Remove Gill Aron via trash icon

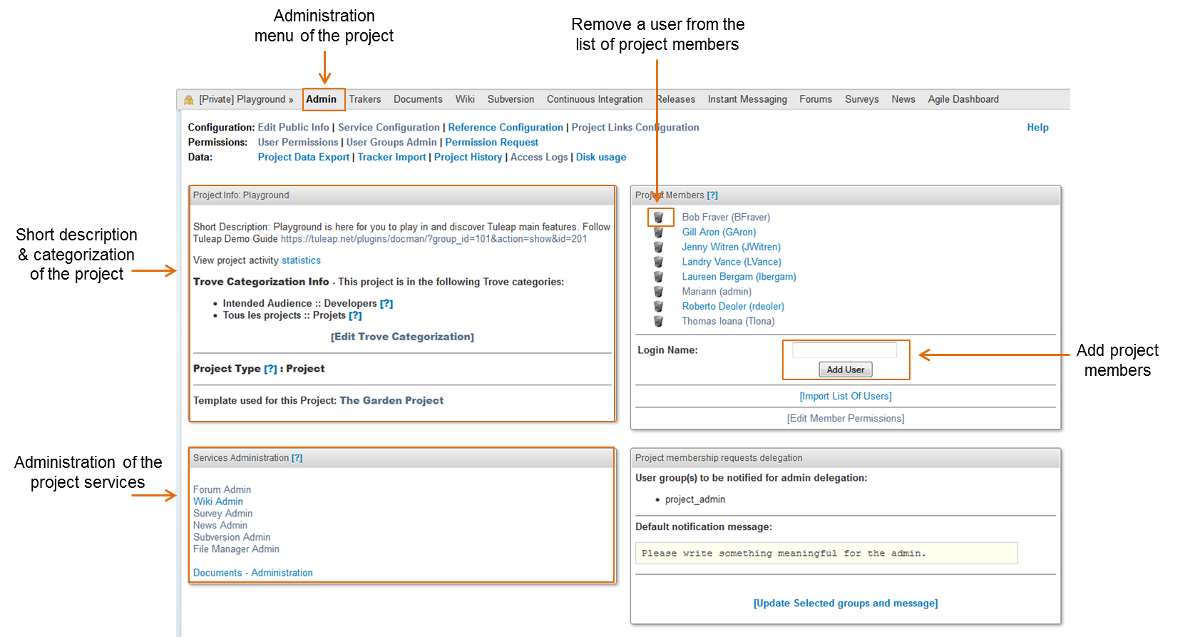(x=658, y=232)
